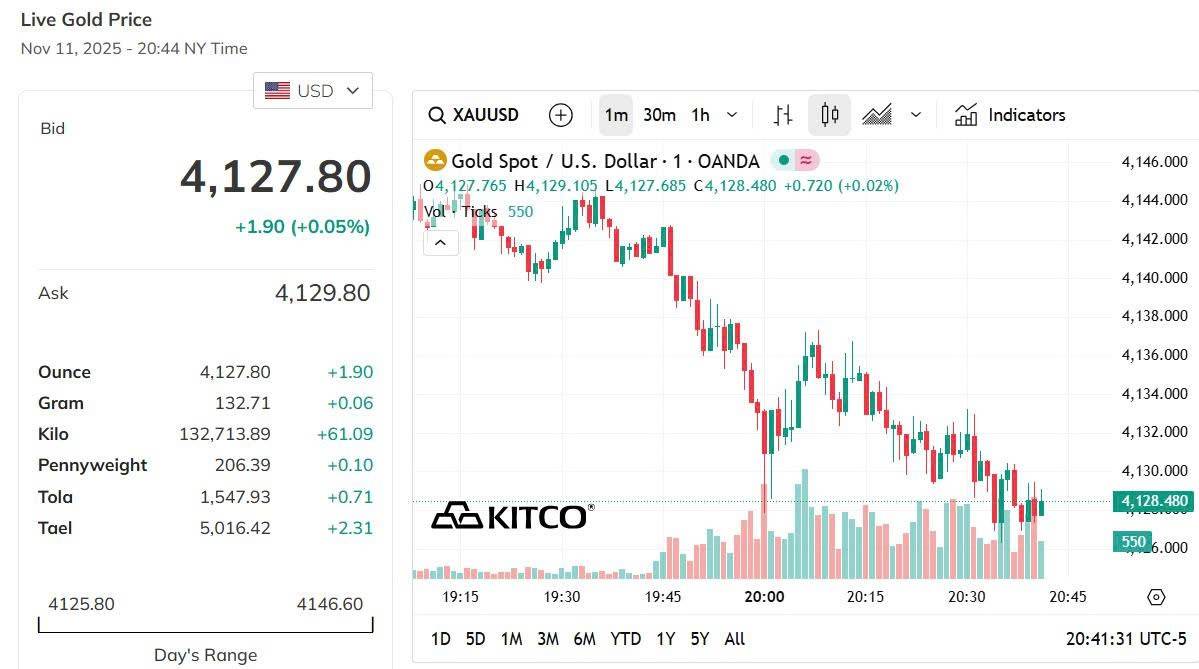Viewport: 1199px width, 669px height.
Task: Click the Kitco logo watermark
Action: pos(512,516)
